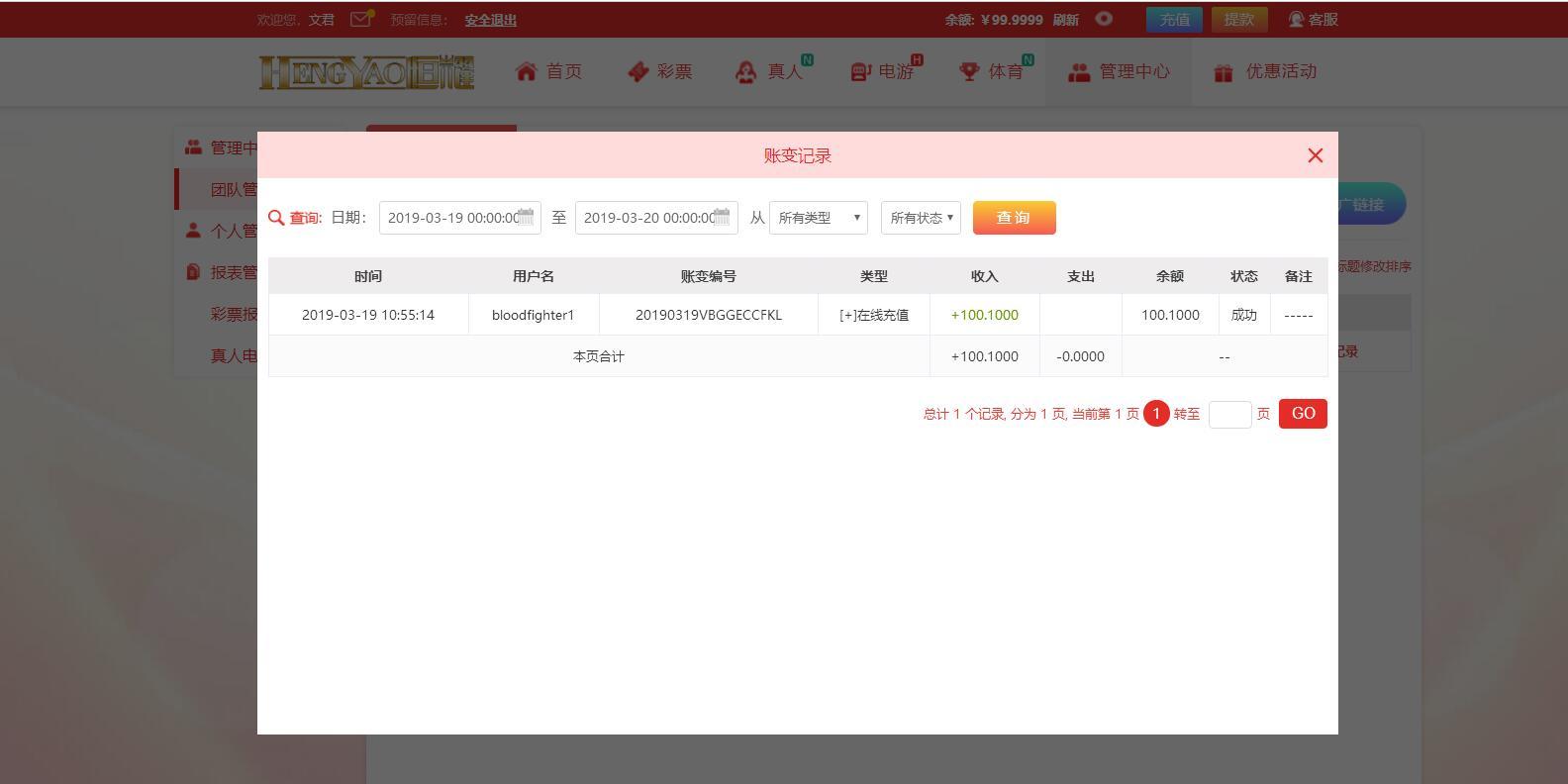Click the HengYao logo
Viewport: 1568px width, 784px height.
tap(366, 71)
